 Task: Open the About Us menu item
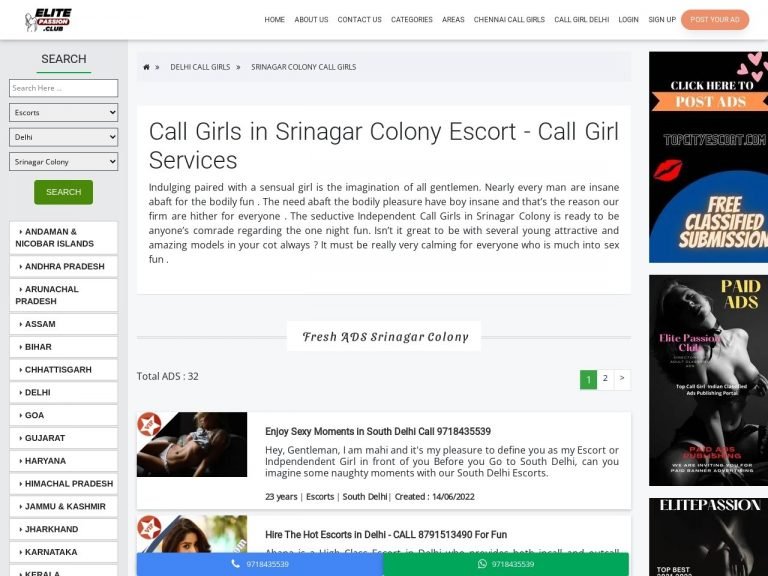coord(311,20)
